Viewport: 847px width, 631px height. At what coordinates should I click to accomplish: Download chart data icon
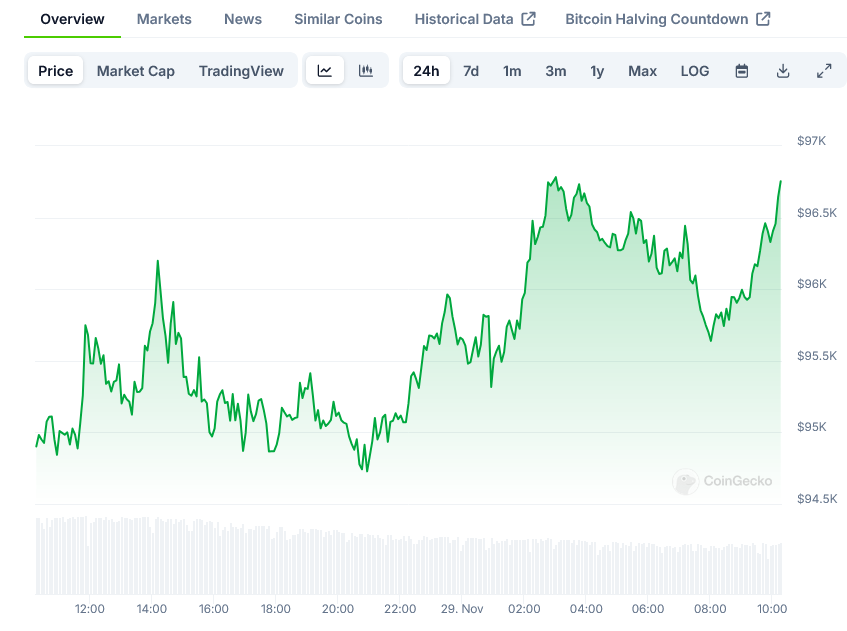tap(783, 71)
